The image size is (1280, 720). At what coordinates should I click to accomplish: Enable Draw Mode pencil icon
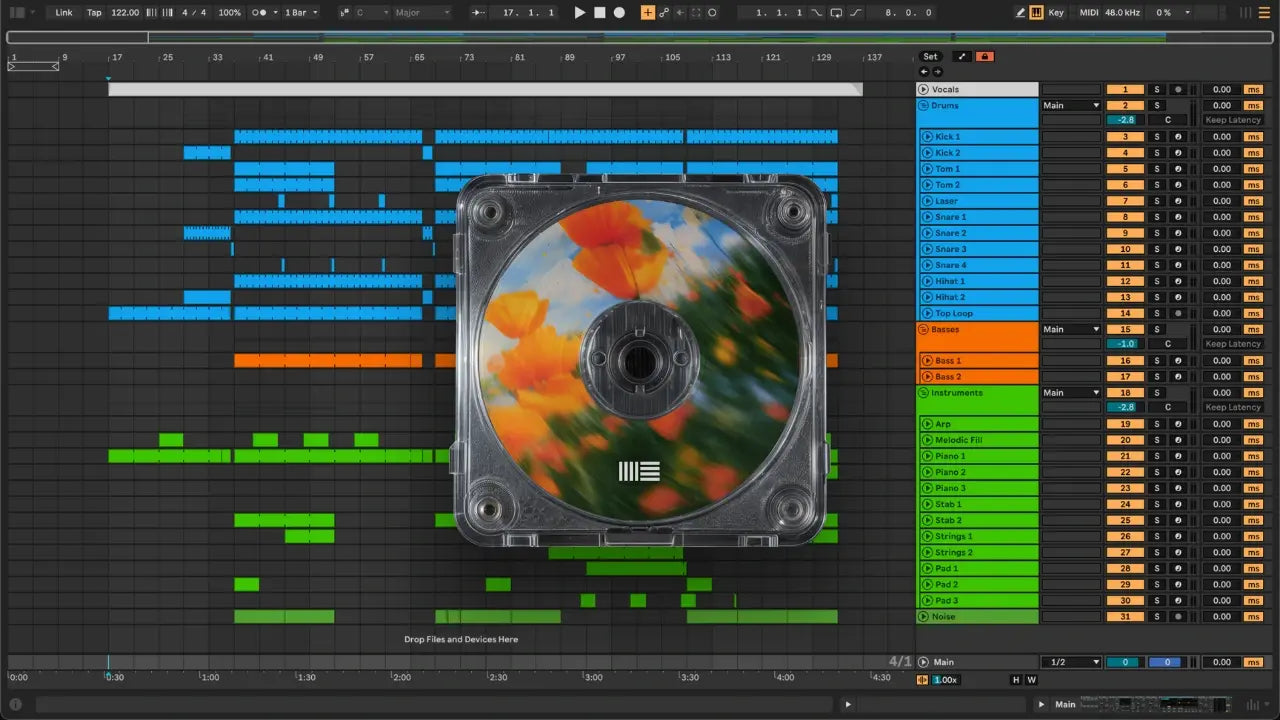click(1021, 13)
